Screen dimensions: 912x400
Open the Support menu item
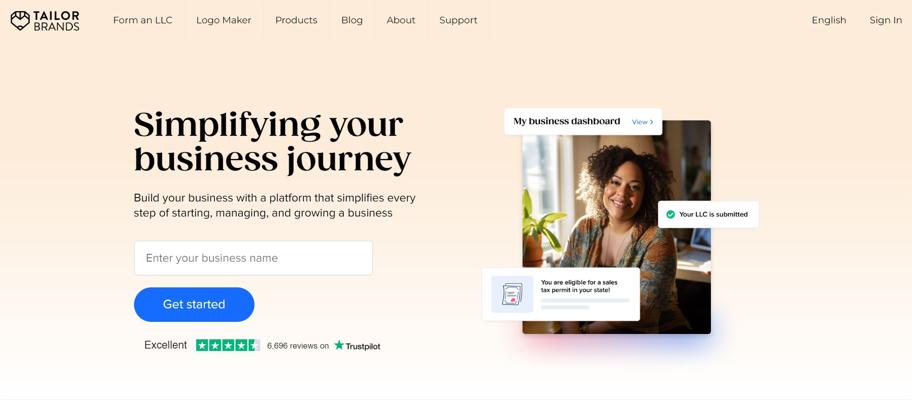click(458, 20)
